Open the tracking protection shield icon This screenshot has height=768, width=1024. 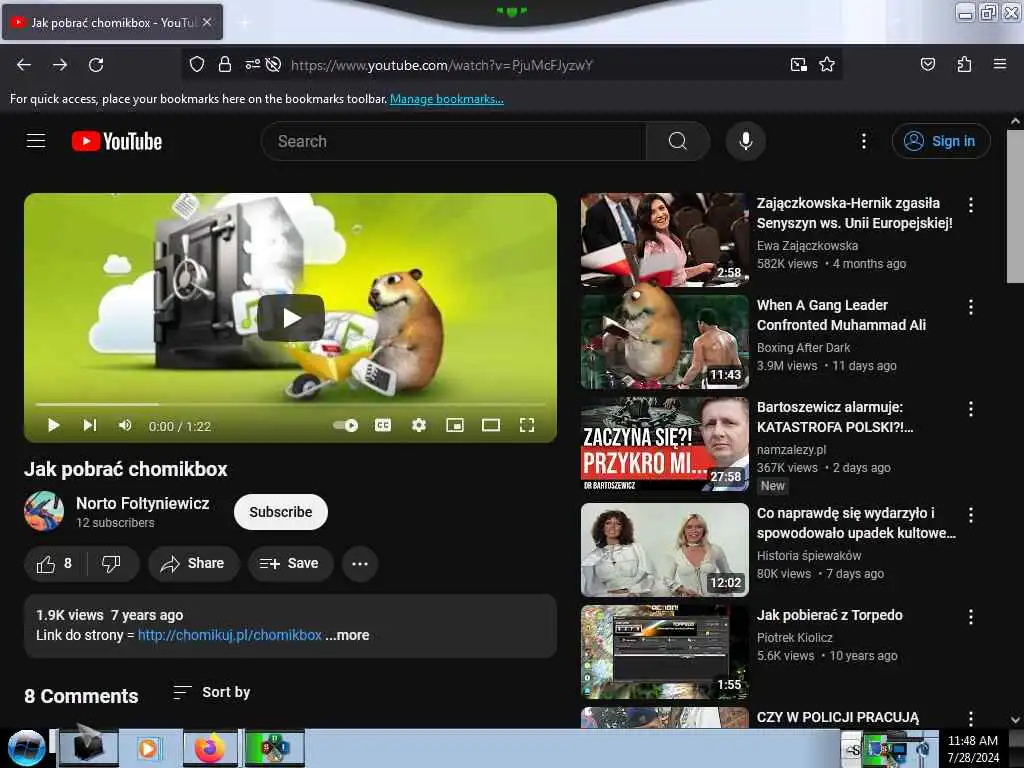197,64
